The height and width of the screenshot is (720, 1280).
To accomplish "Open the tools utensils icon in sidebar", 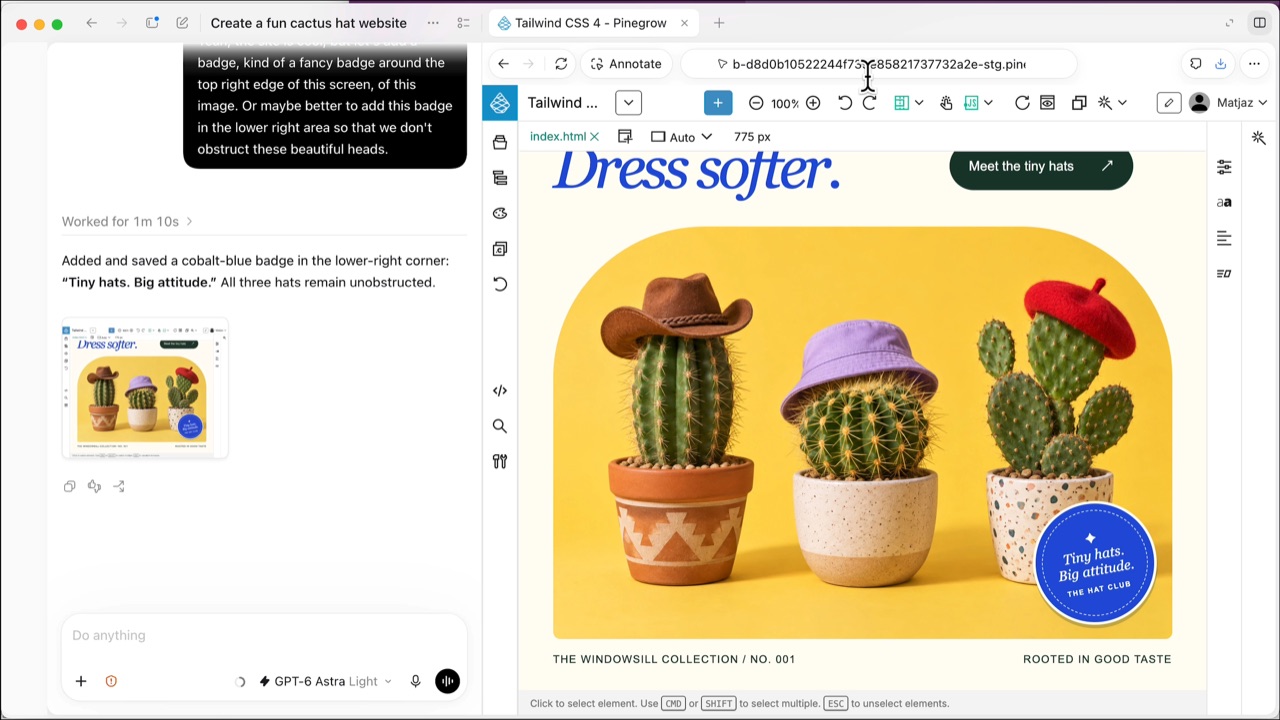I will 500,461.
